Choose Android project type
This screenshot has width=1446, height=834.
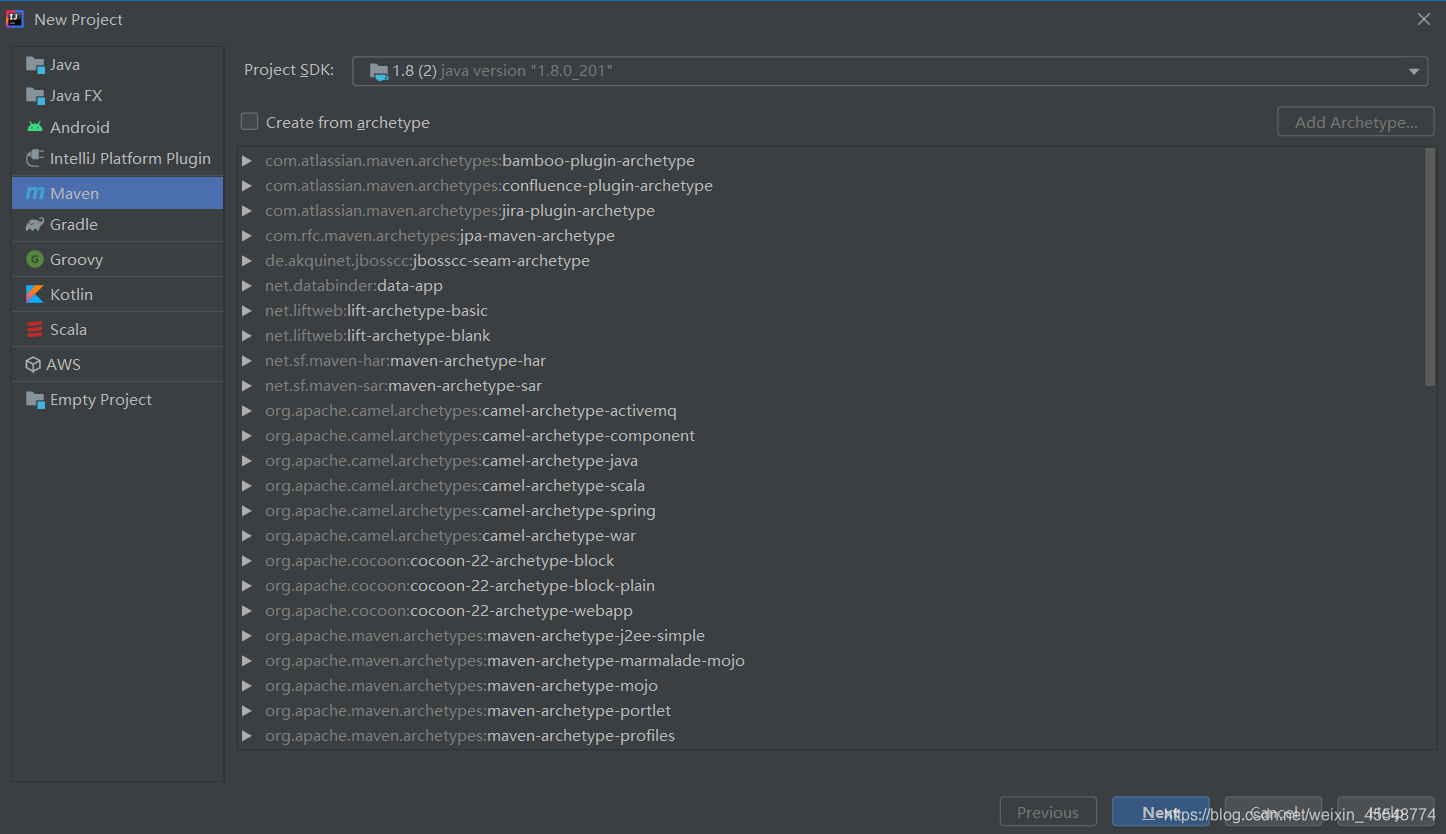pyautogui.click(x=118, y=127)
